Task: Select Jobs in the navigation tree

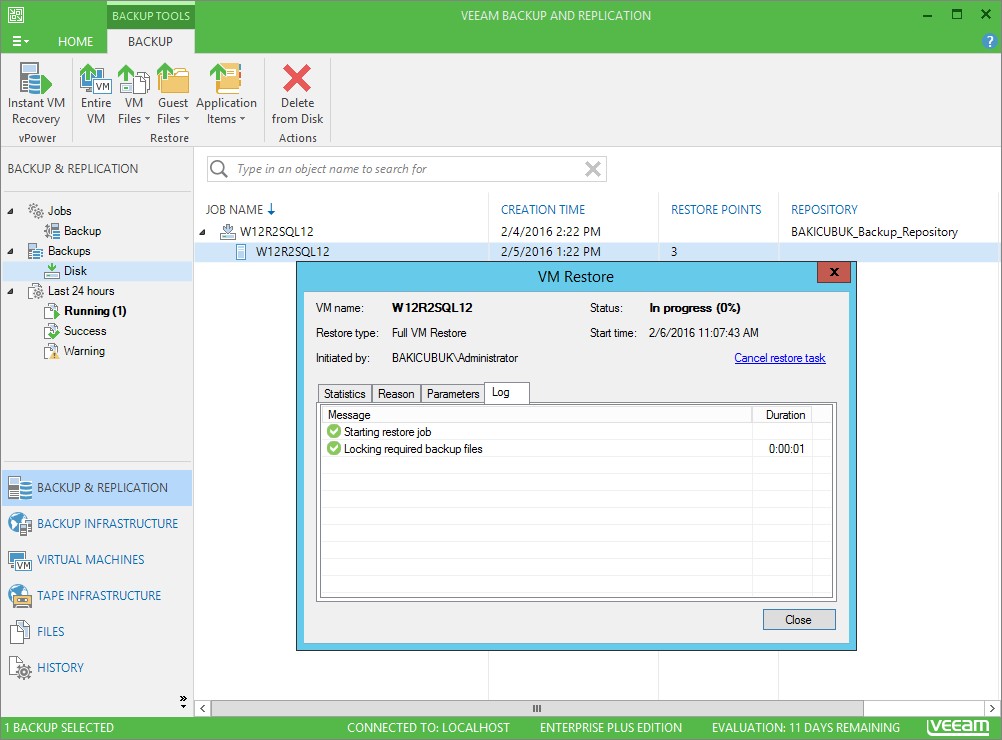Action: point(50,211)
